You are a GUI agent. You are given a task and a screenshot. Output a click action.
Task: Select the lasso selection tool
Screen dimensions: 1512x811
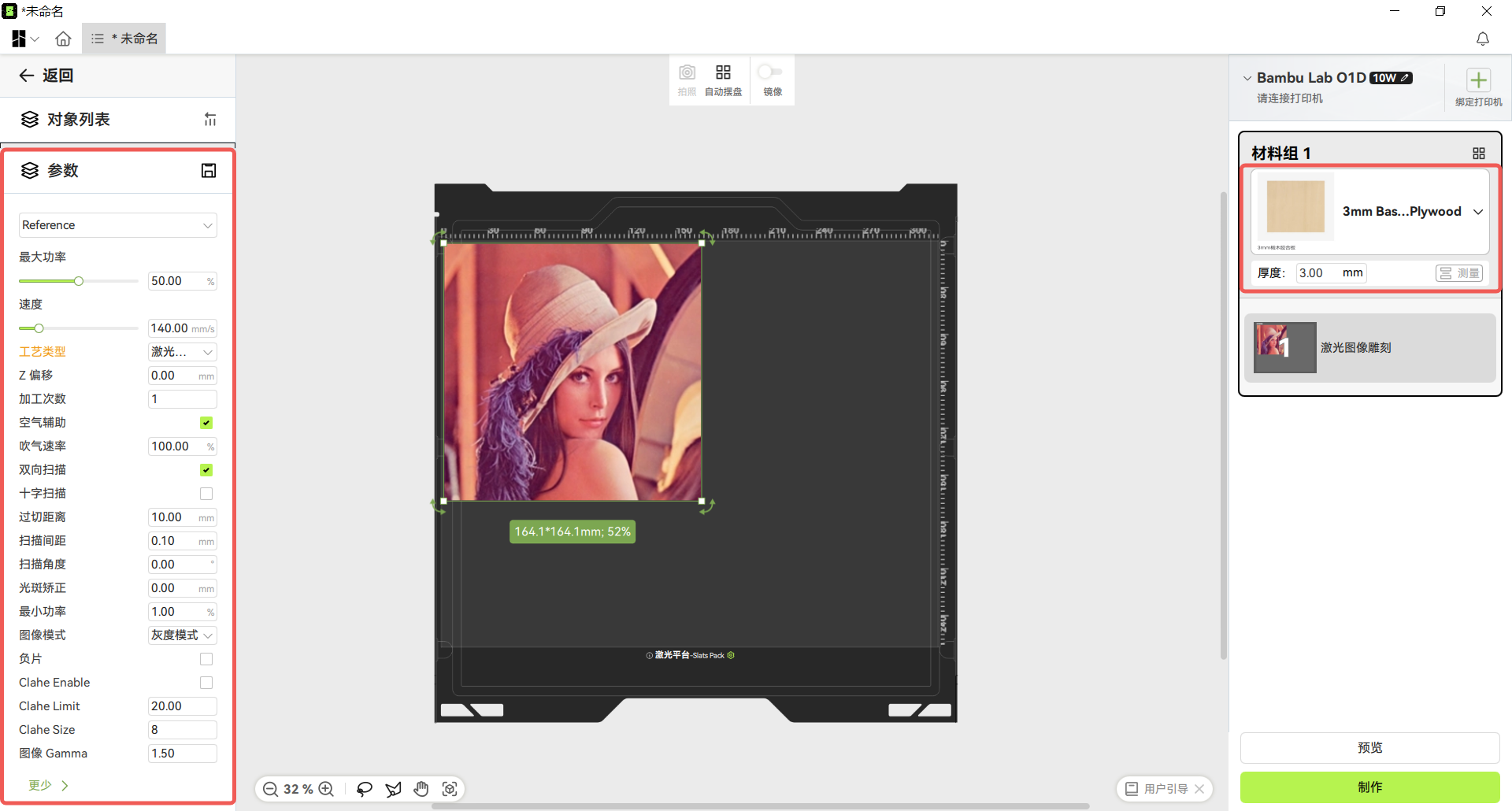365,789
